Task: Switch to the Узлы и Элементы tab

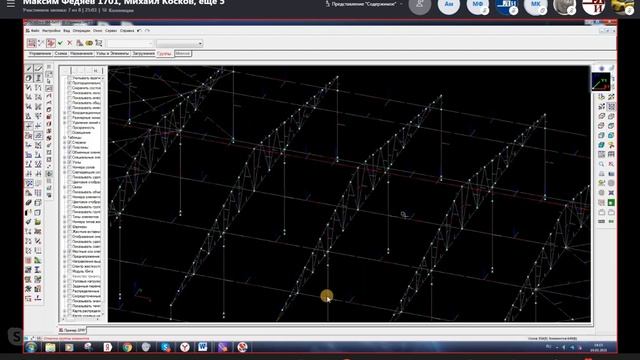Action: 113,53
